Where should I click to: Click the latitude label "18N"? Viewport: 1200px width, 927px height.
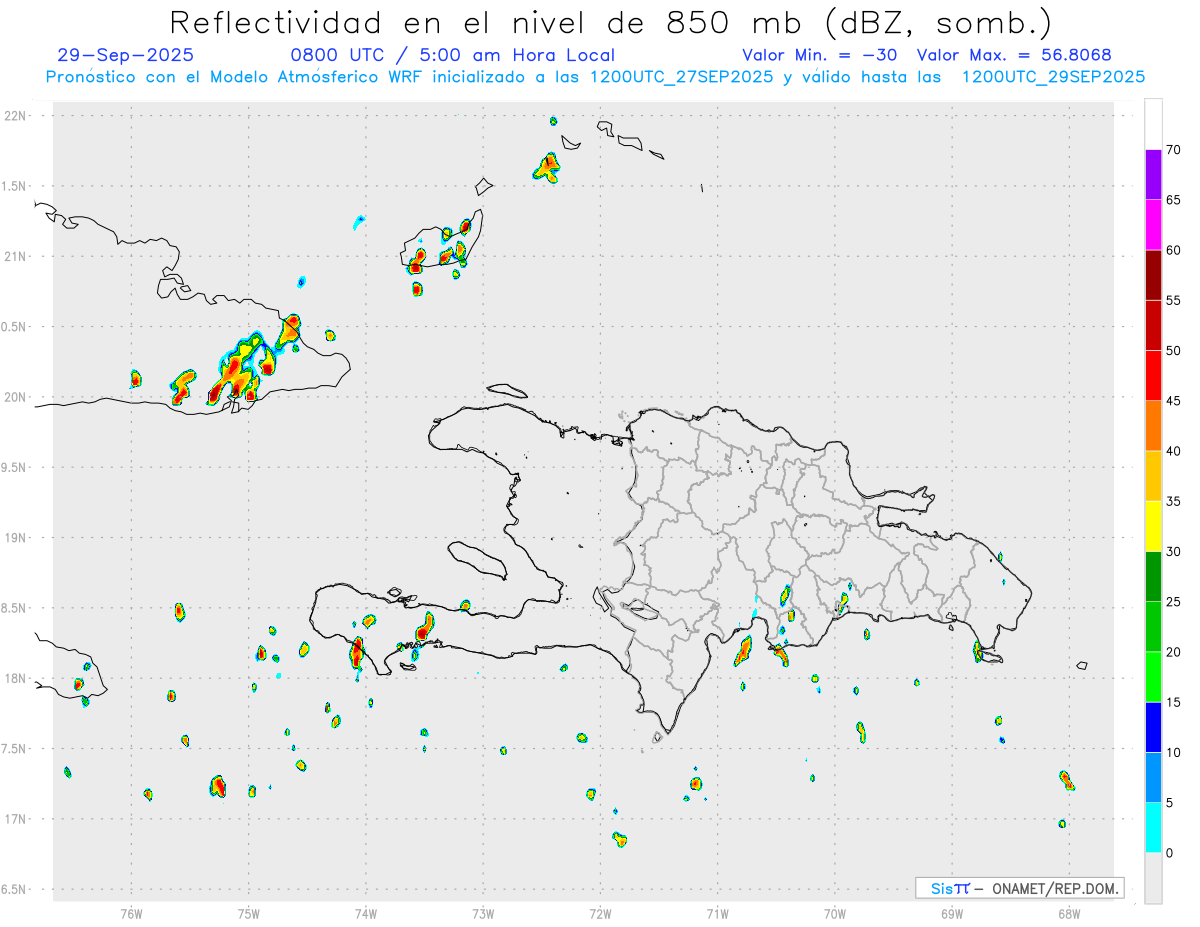point(17,678)
